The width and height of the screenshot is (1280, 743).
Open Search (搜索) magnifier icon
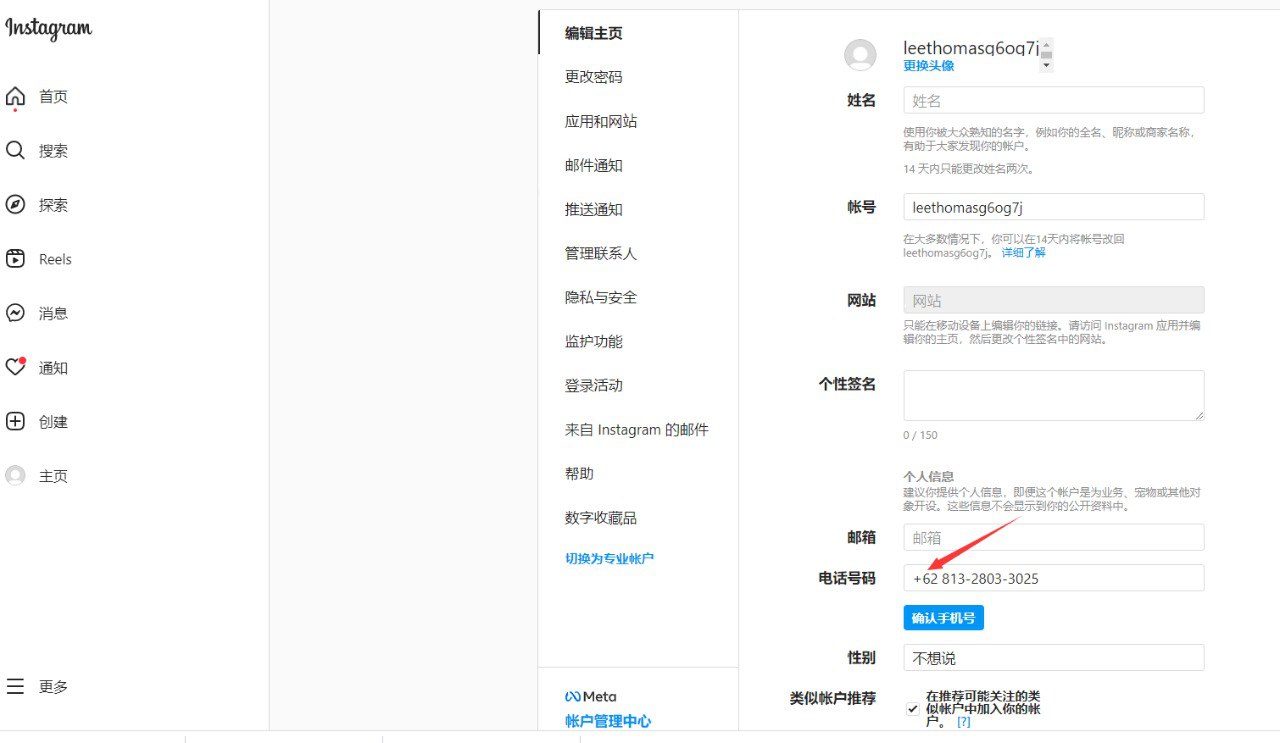pos(15,151)
